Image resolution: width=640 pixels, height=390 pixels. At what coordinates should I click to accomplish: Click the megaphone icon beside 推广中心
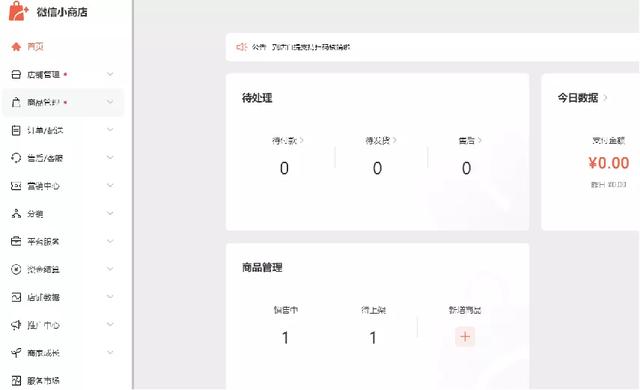coord(16,325)
